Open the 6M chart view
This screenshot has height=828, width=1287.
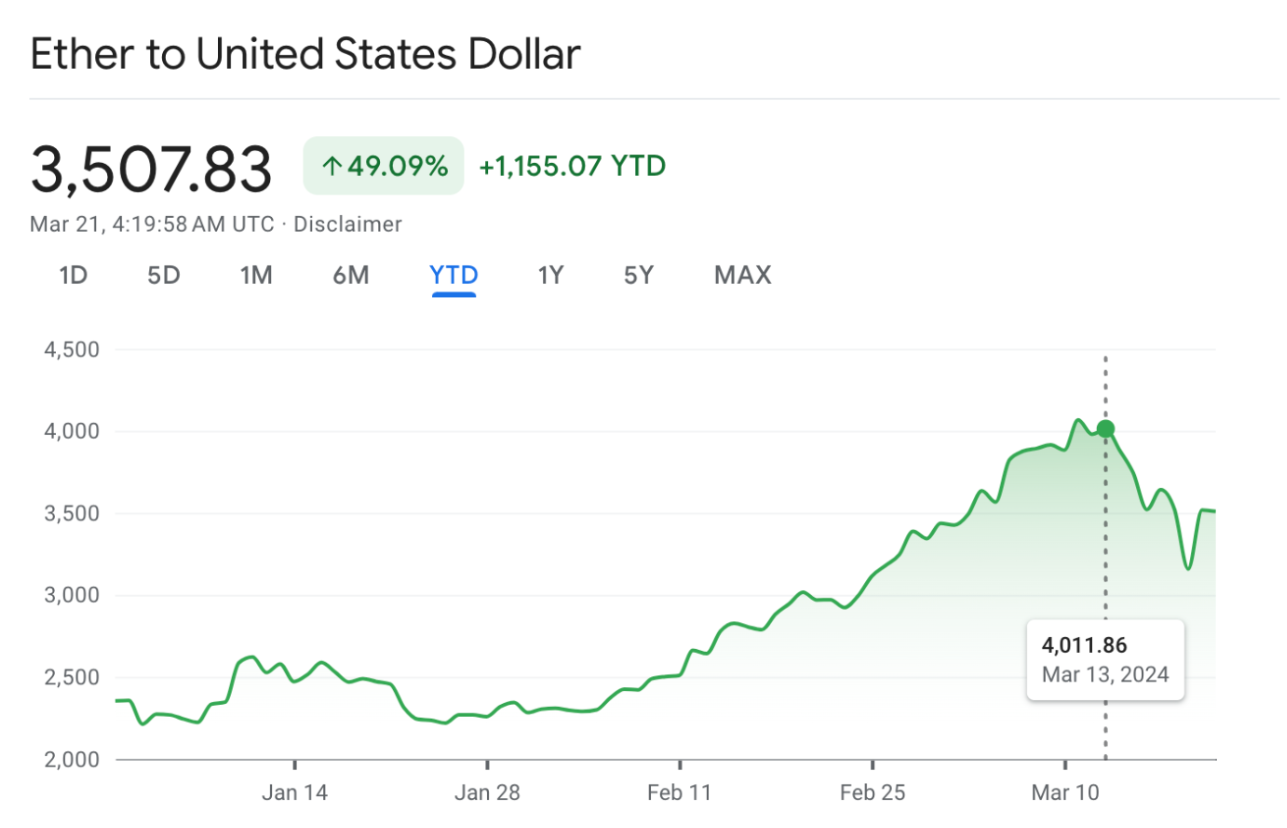pyautogui.click(x=350, y=275)
